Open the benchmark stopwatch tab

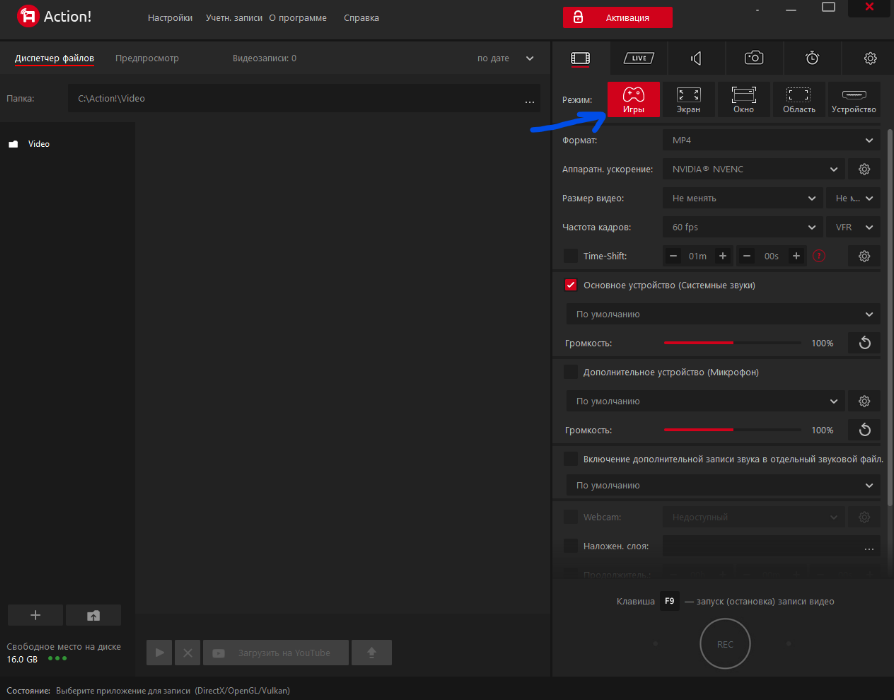pos(812,58)
